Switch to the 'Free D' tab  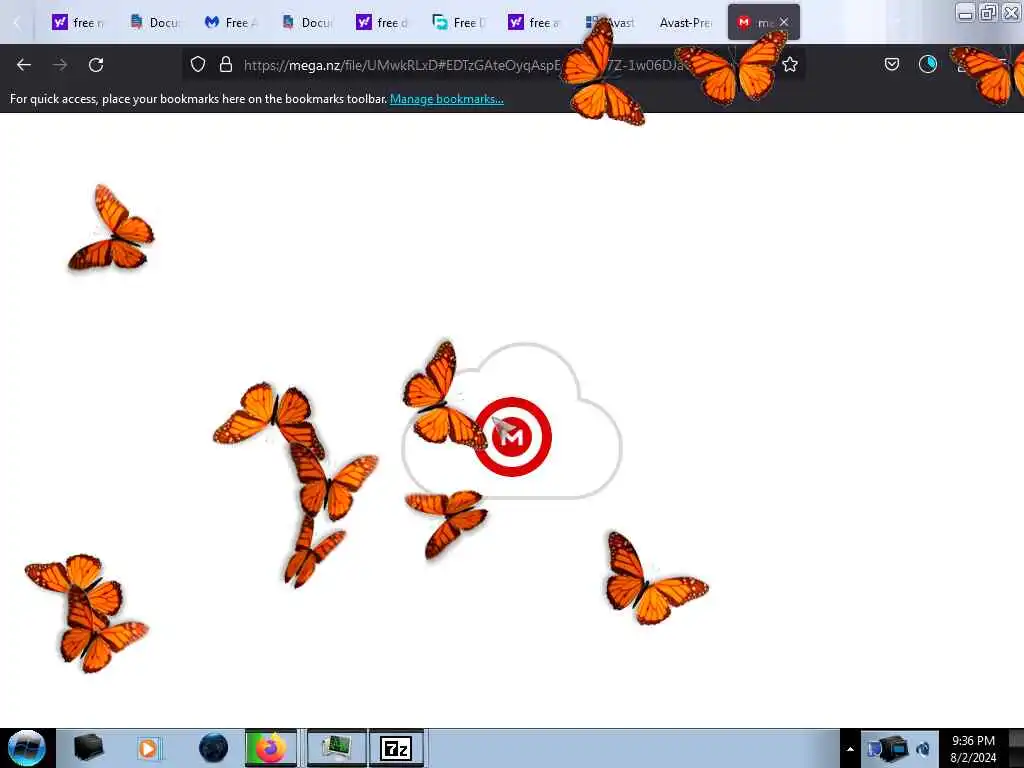click(458, 22)
